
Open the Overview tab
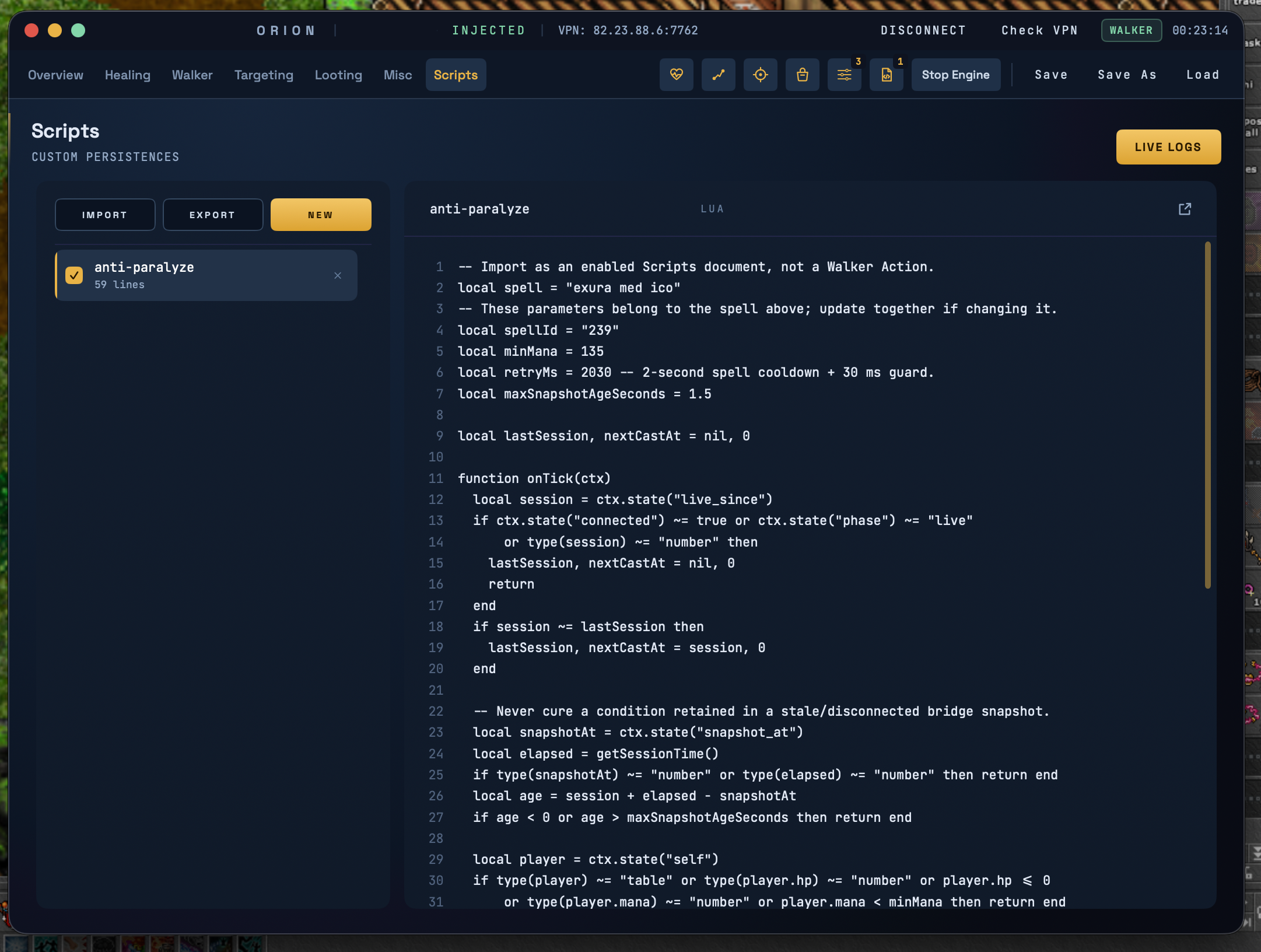(55, 75)
